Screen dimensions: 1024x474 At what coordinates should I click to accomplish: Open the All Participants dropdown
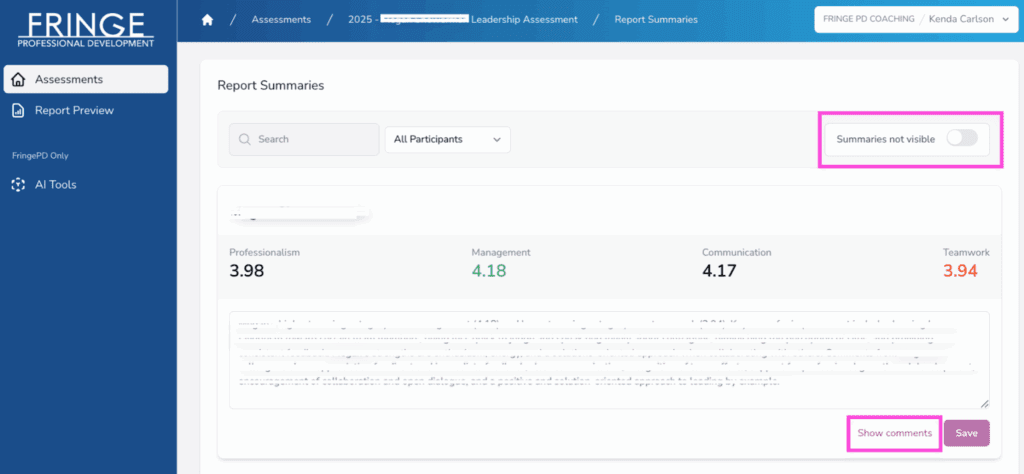point(447,139)
